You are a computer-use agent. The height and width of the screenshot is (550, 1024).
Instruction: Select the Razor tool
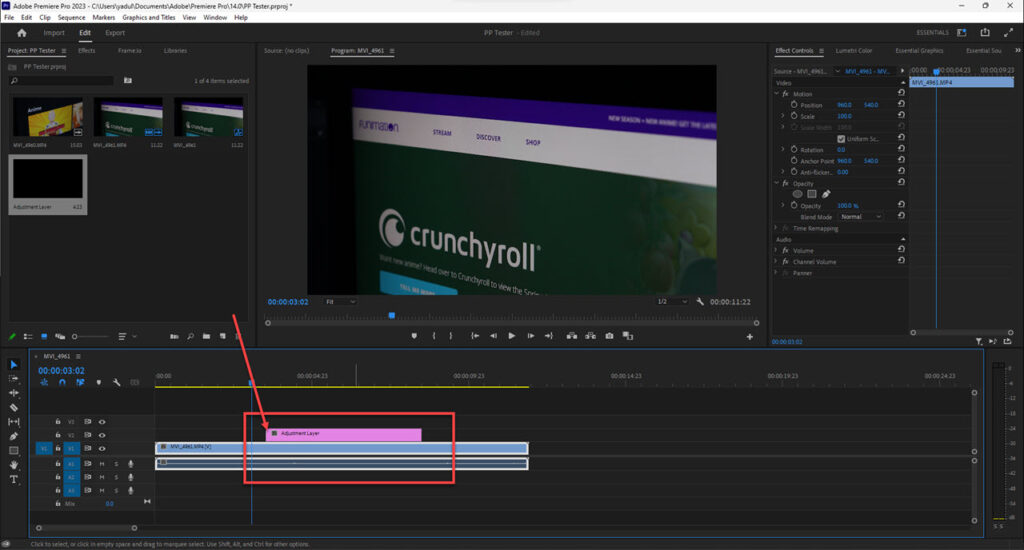[x=14, y=408]
